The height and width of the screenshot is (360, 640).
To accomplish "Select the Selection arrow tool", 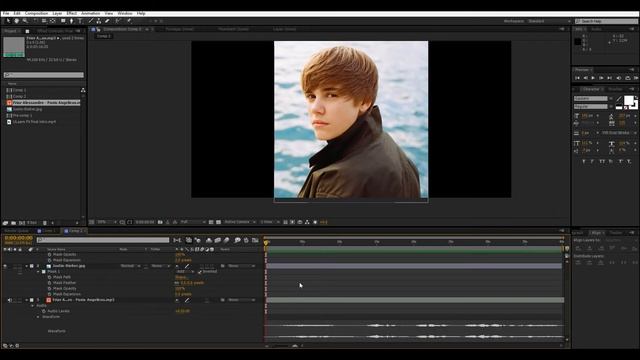I will coord(8,21).
